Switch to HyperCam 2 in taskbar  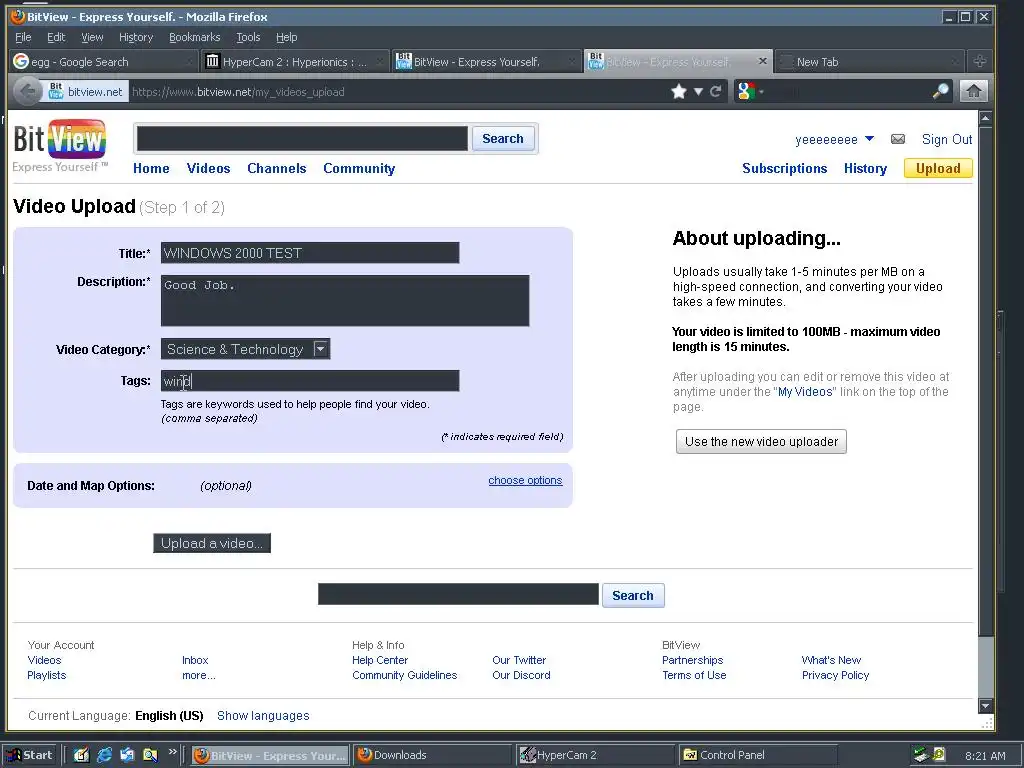tap(595, 755)
